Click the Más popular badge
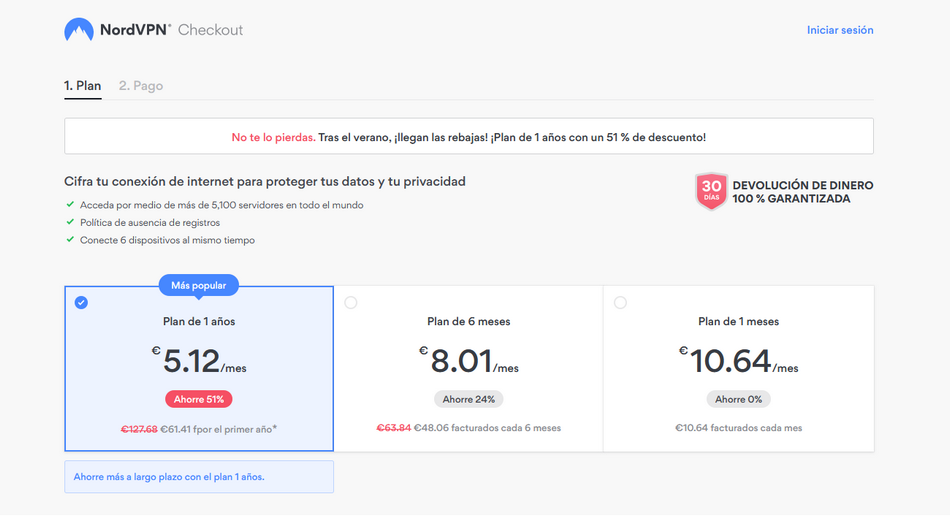The width and height of the screenshot is (950, 516). tap(199, 285)
